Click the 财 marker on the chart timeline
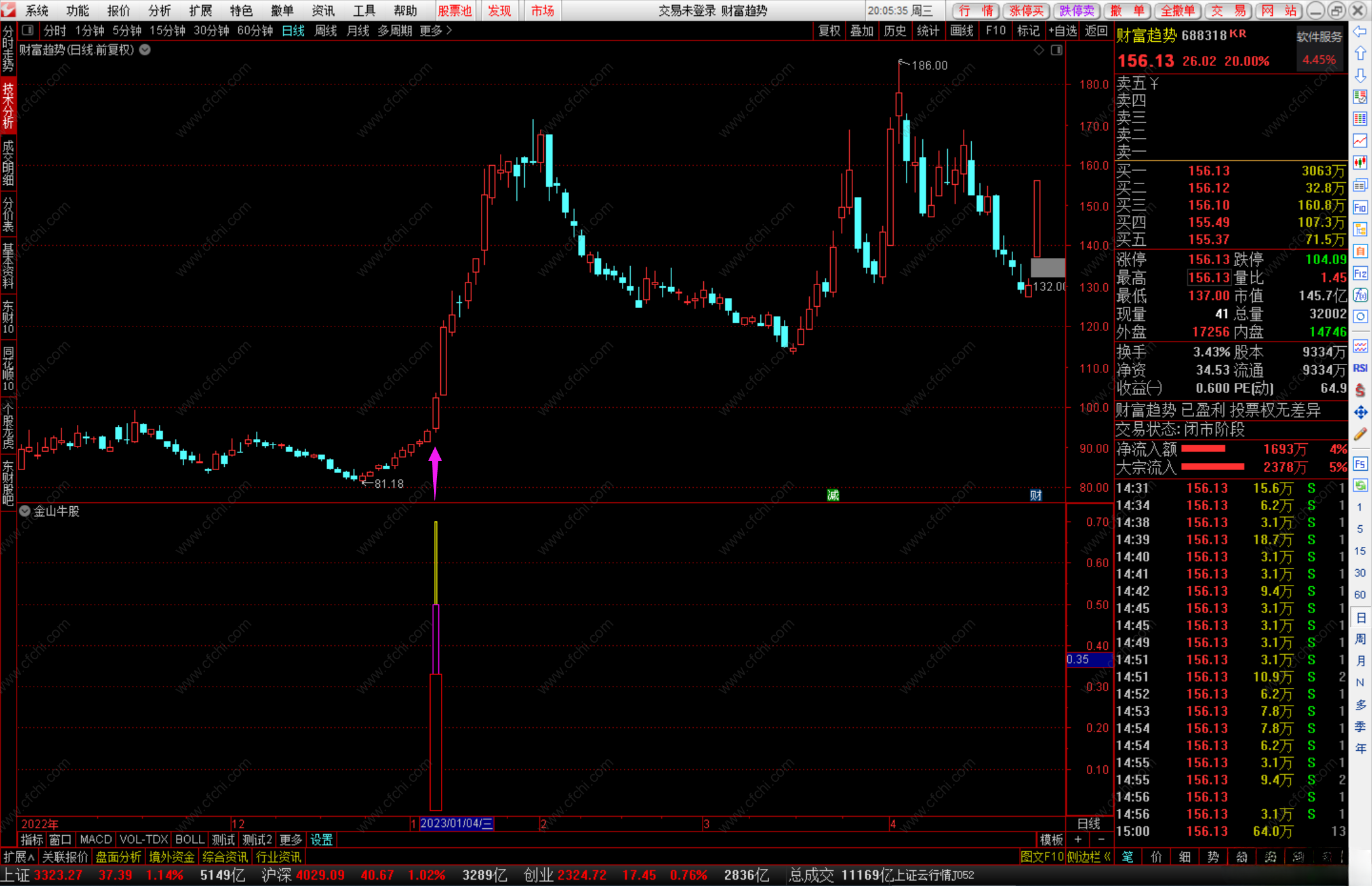Image resolution: width=1372 pixels, height=886 pixels. click(x=1035, y=495)
